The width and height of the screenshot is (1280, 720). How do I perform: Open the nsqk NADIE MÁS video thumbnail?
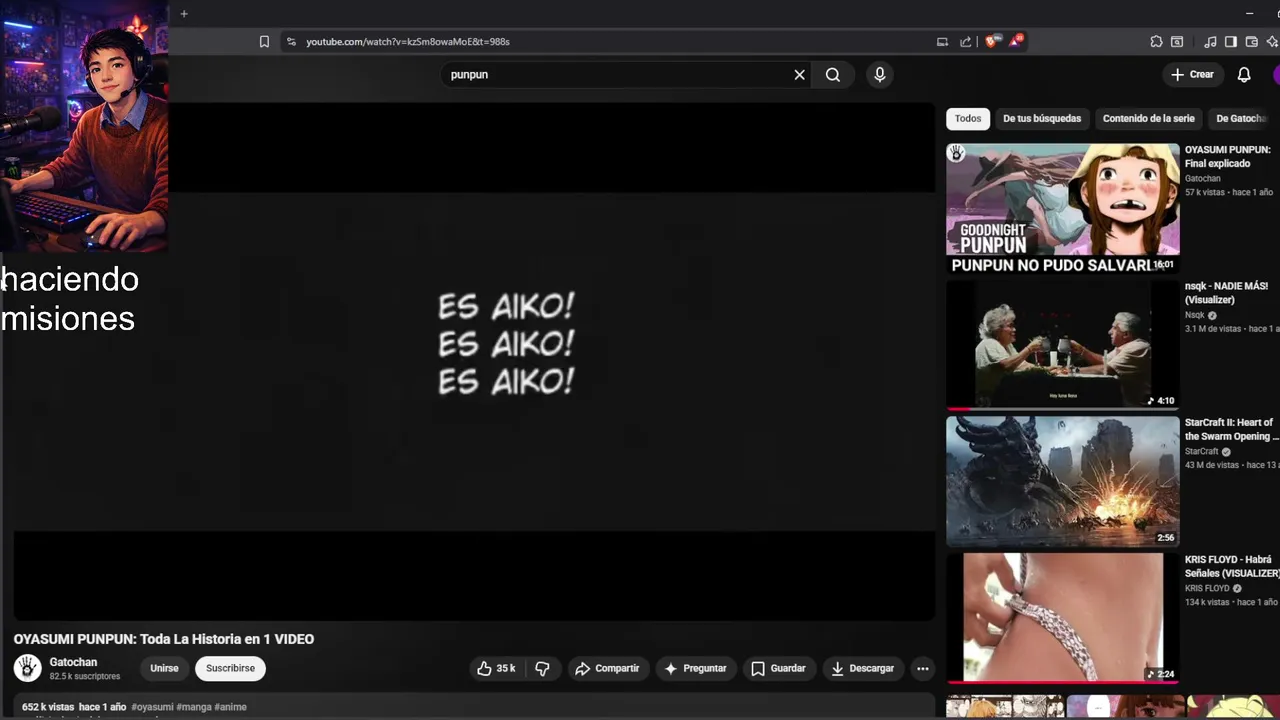[x=1063, y=345]
